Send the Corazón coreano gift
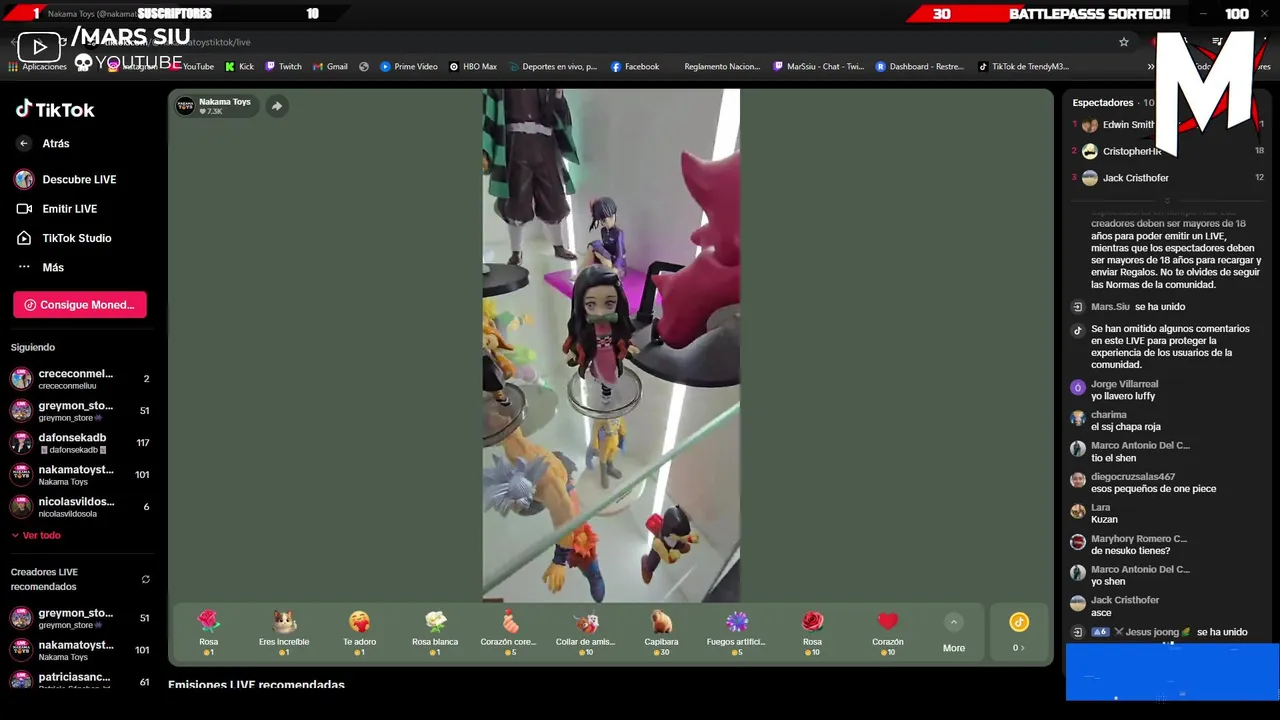1280x720 pixels. (x=509, y=632)
